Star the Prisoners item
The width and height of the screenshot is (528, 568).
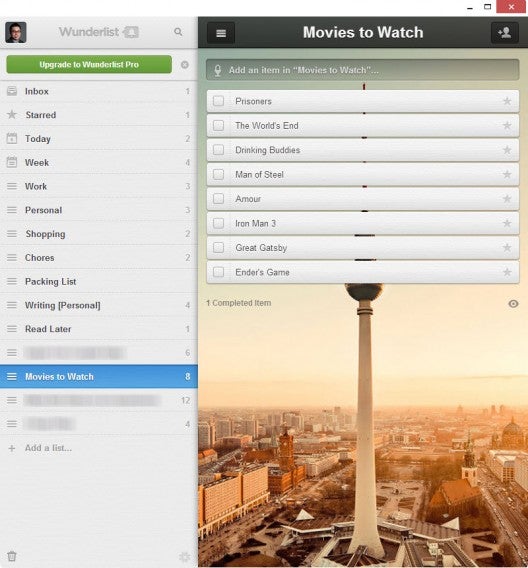click(507, 101)
